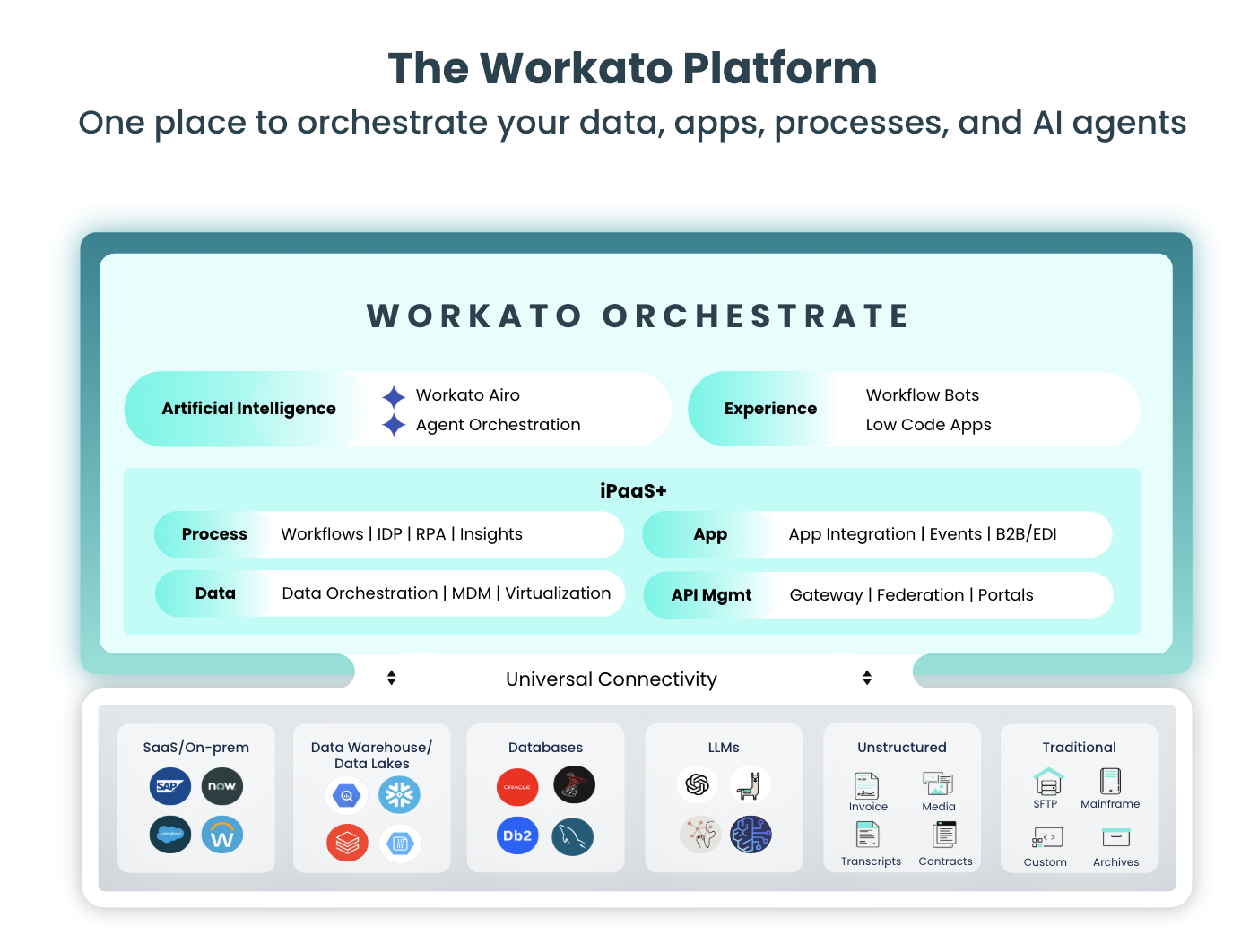Click the subtitle 'One place to orchestrate…'

[633, 123]
